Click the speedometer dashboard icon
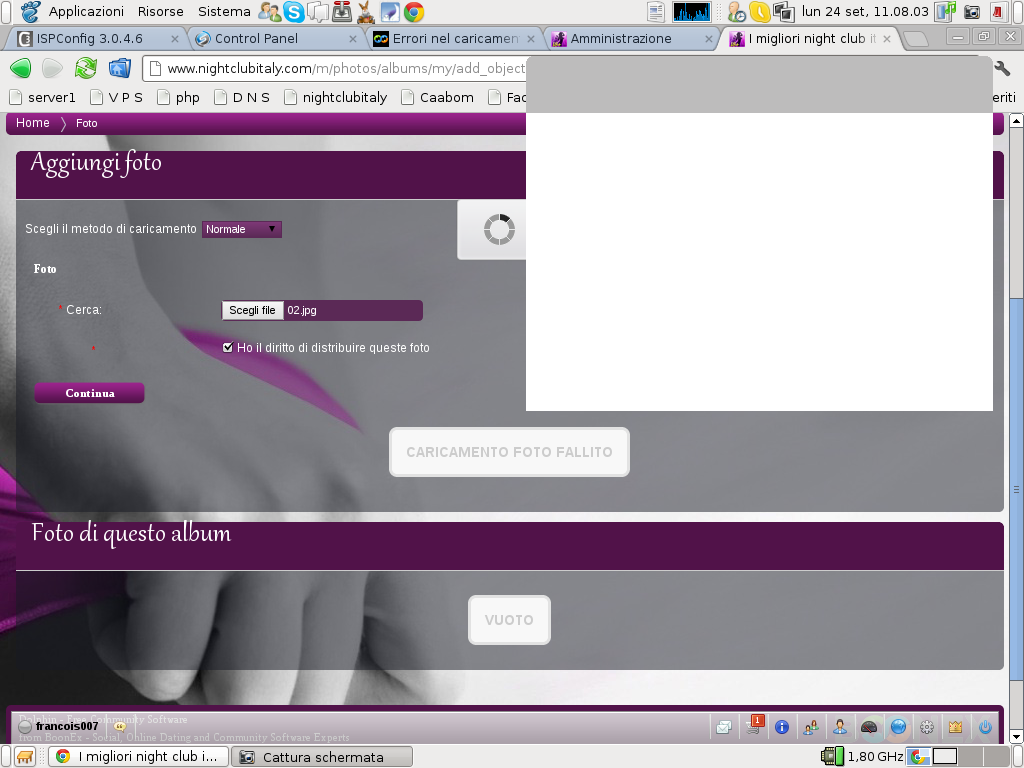This screenshot has width=1024, height=768. 869,728
